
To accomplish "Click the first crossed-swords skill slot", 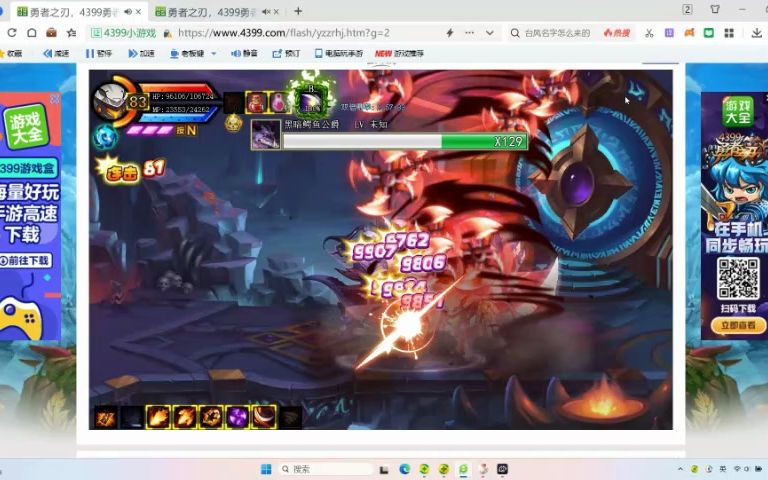I will (105, 417).
